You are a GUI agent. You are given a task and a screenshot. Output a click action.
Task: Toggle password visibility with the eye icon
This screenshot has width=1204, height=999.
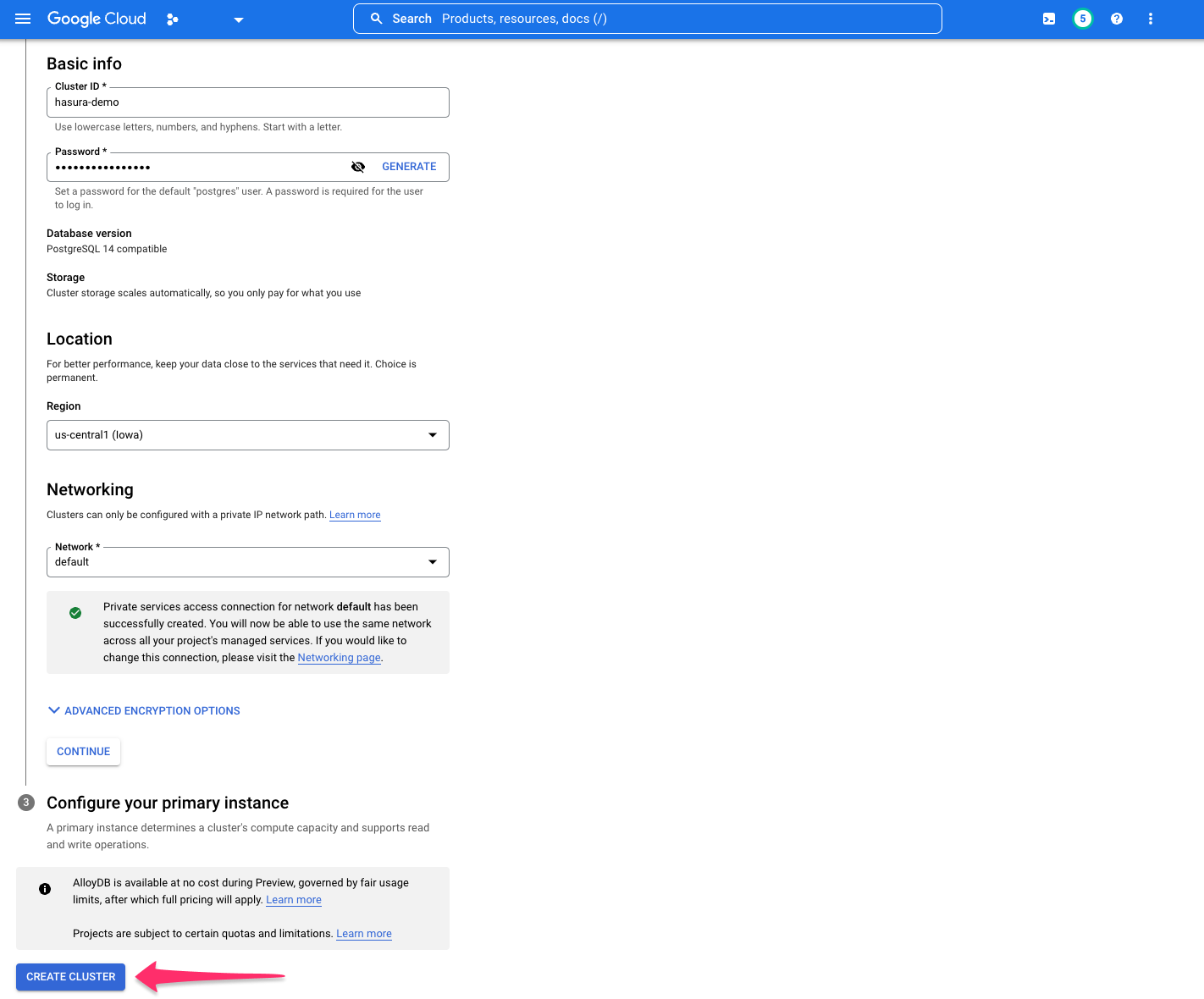(358, 167)
